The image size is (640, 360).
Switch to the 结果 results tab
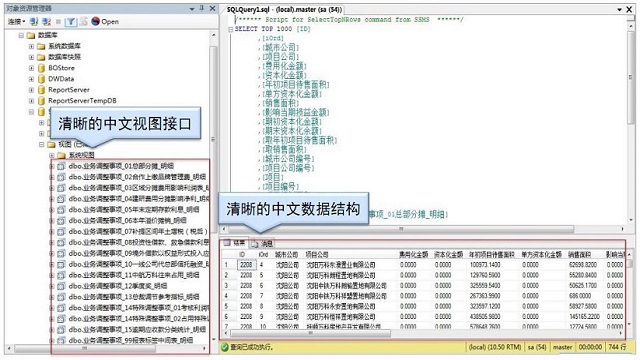[235, 243]
